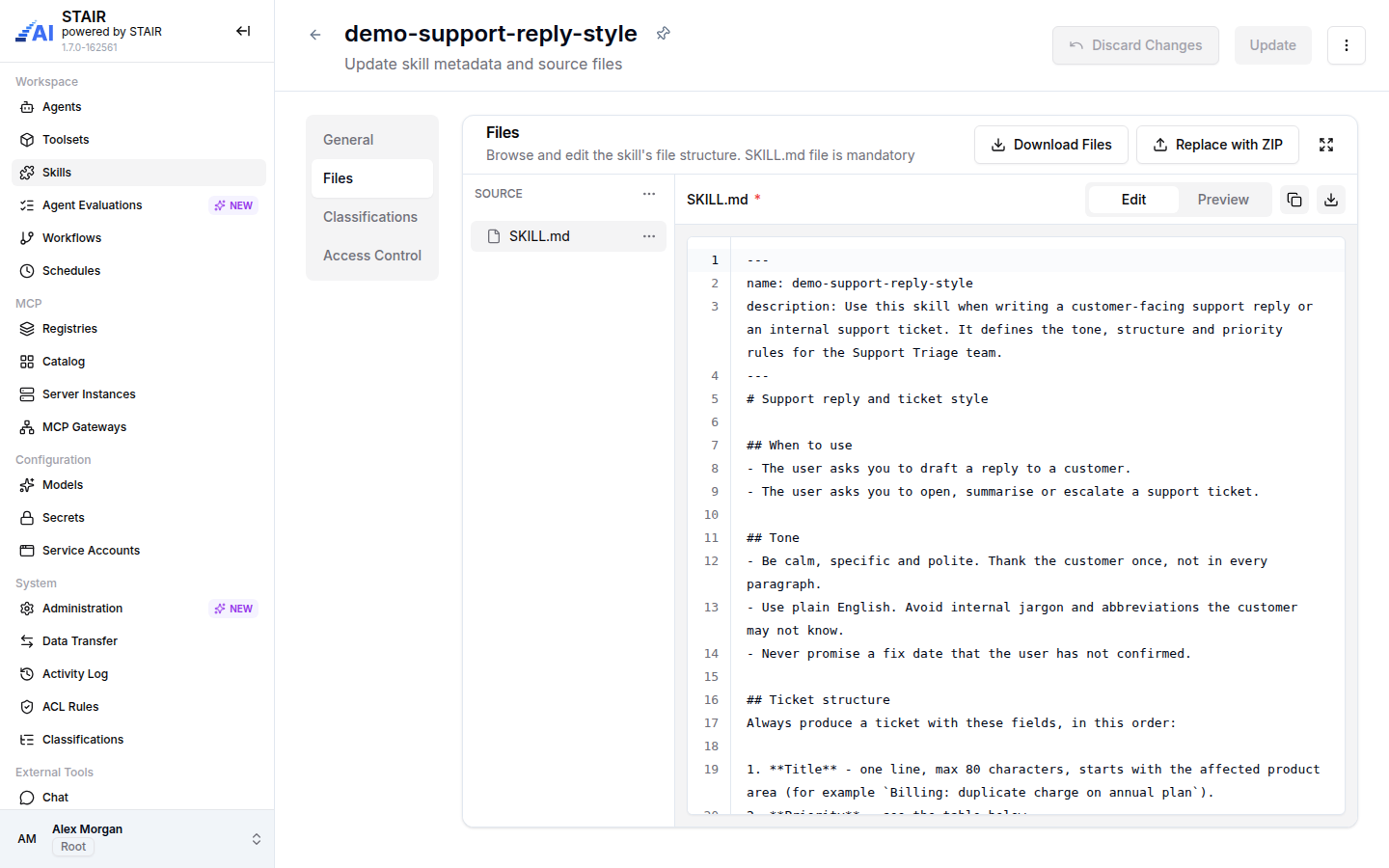Click the '# Support reply and ticket style' line
1389x868 pixels.
tap(867, 399)
